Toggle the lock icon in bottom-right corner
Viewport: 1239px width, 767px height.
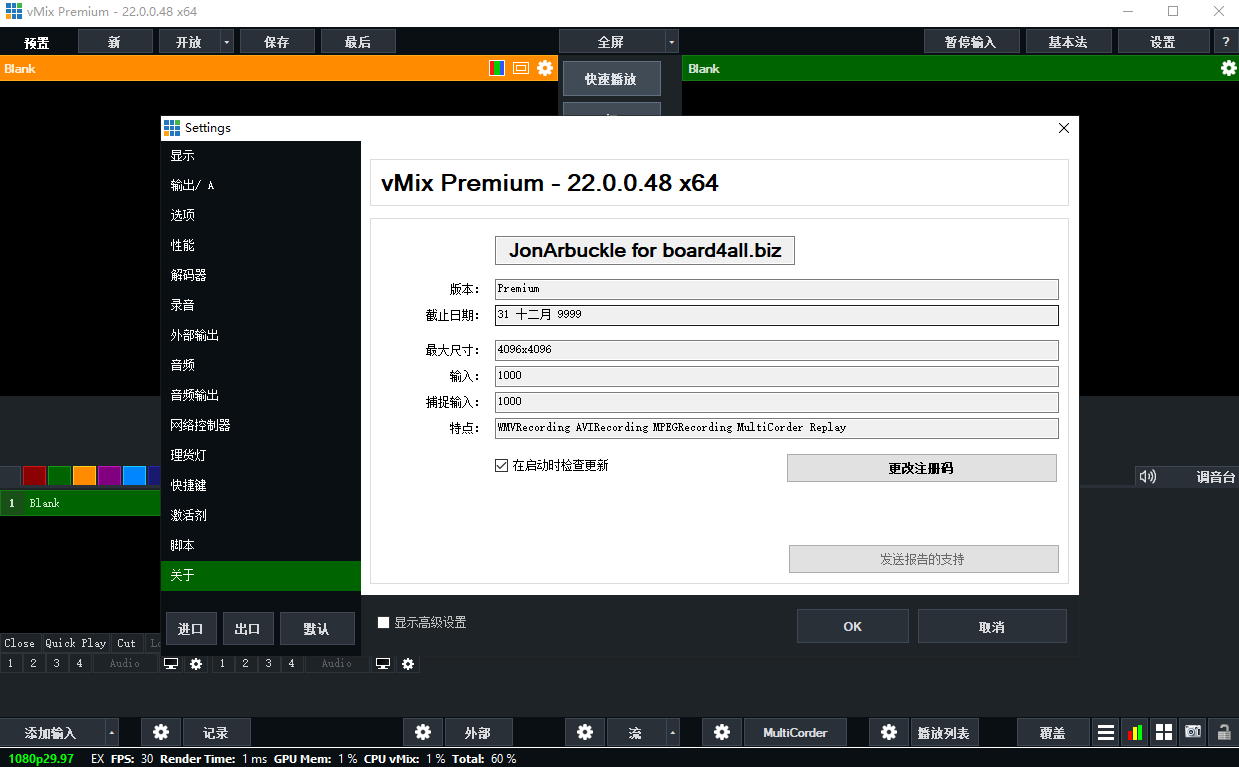pos(1223,732)
